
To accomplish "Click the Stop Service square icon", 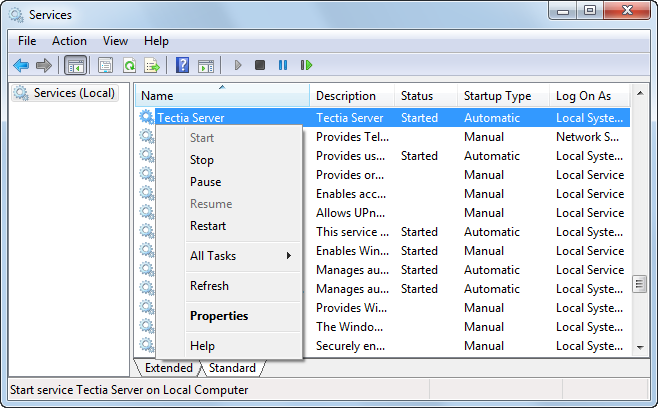I will 260,65.
